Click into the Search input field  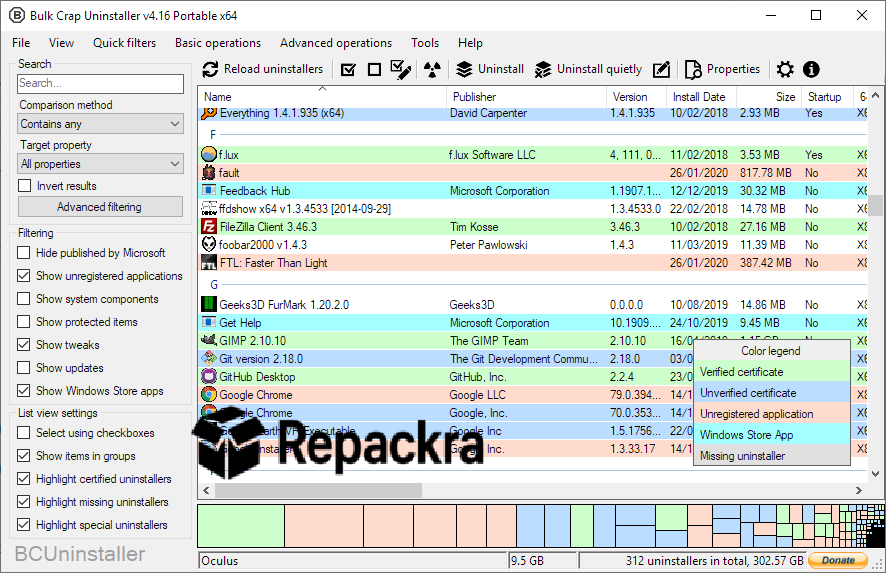click(100, 83)
